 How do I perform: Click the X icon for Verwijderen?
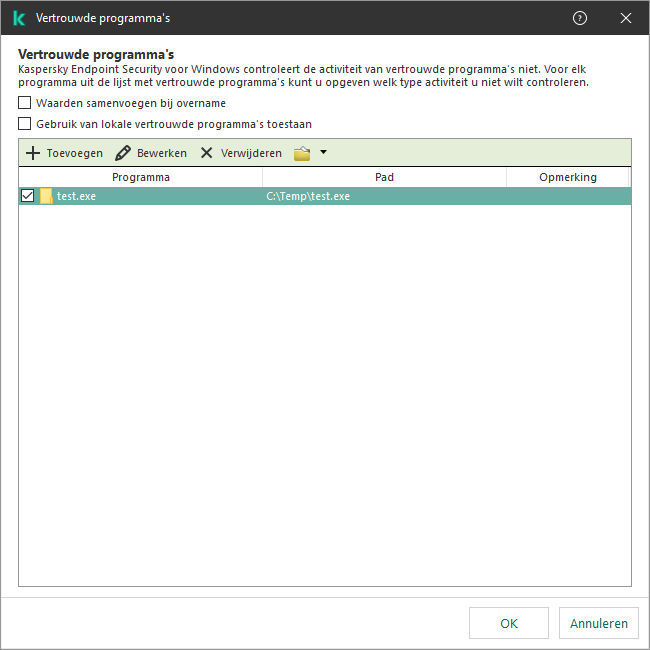(206, 153)
